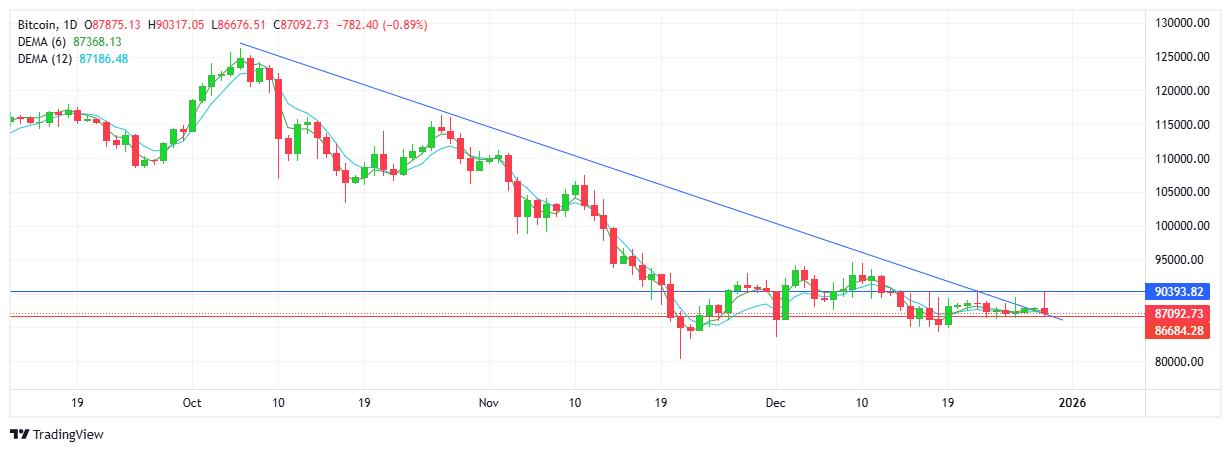Click the Dec label on time axis
The height and width of the screenshot is (452, 1231).
pyautogui.click(x=775, y=403)
